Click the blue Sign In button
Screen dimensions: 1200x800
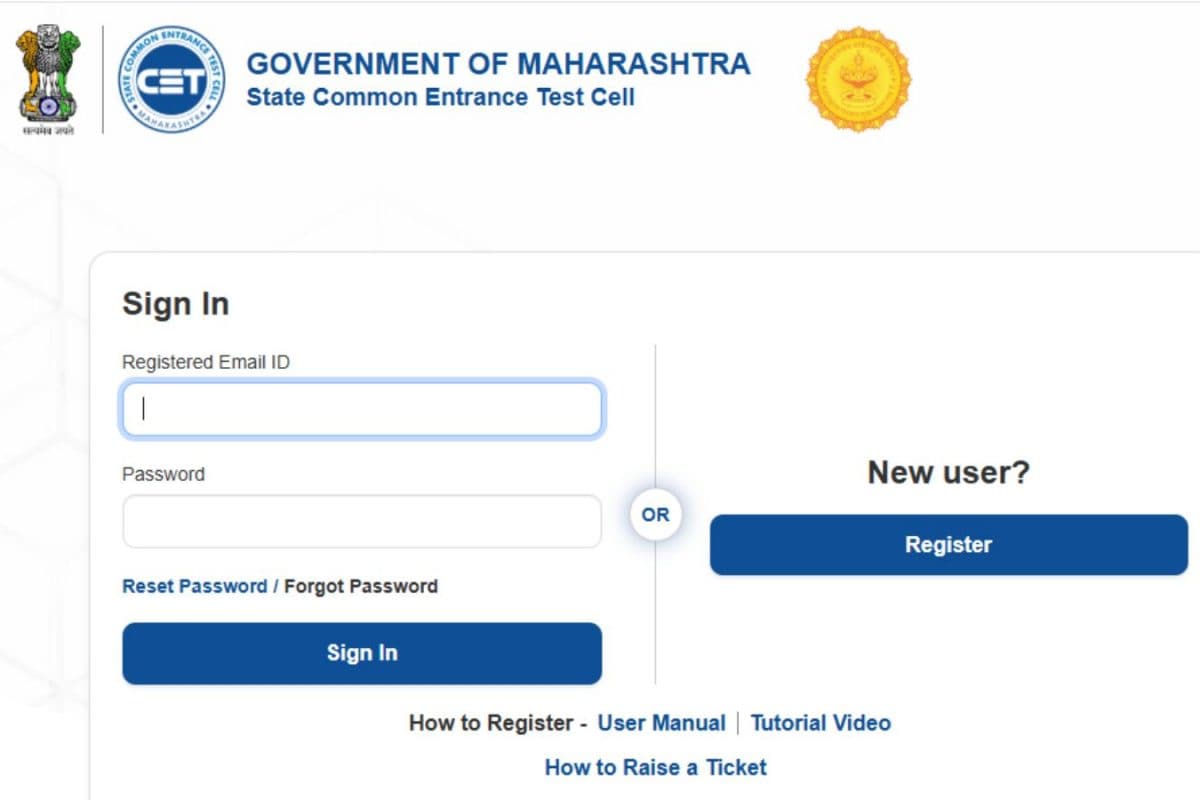point(362,653)
